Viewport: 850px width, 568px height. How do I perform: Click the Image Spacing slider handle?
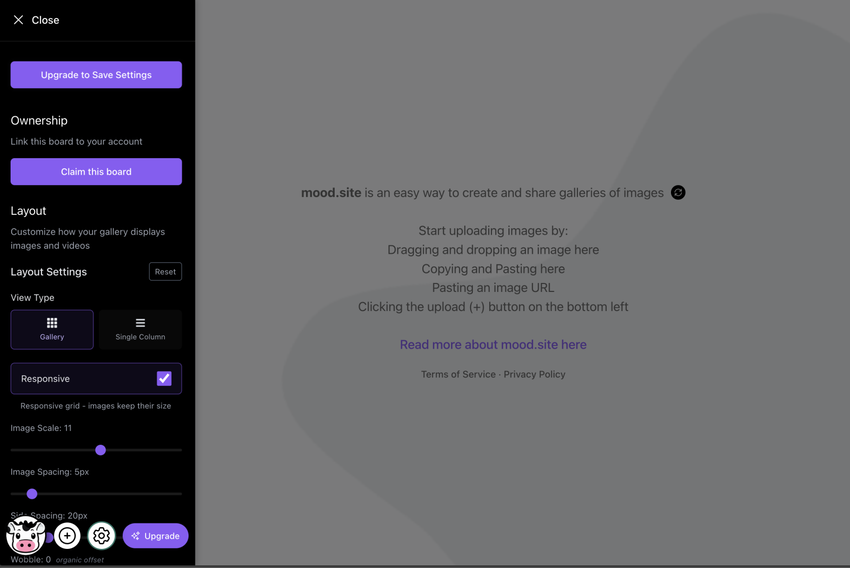point(32,494)
